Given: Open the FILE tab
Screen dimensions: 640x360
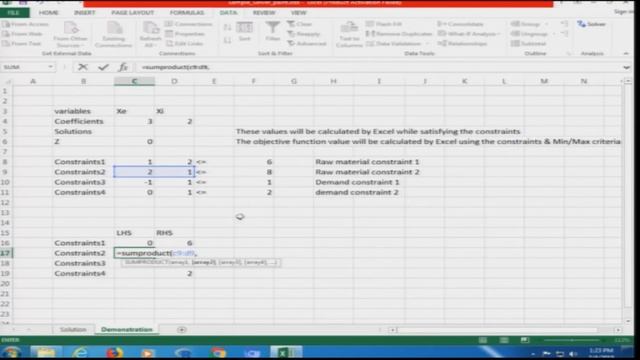Looking at the screenshot, I should point(14,13).
